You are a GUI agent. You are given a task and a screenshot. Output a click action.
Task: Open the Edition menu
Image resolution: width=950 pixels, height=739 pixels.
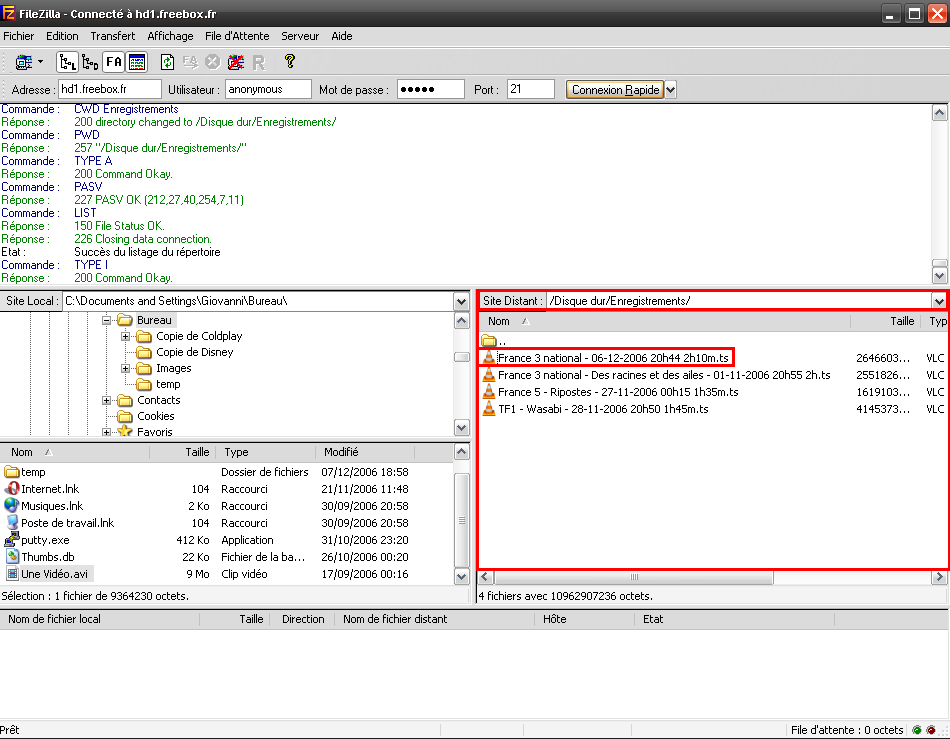click(62, 36)
